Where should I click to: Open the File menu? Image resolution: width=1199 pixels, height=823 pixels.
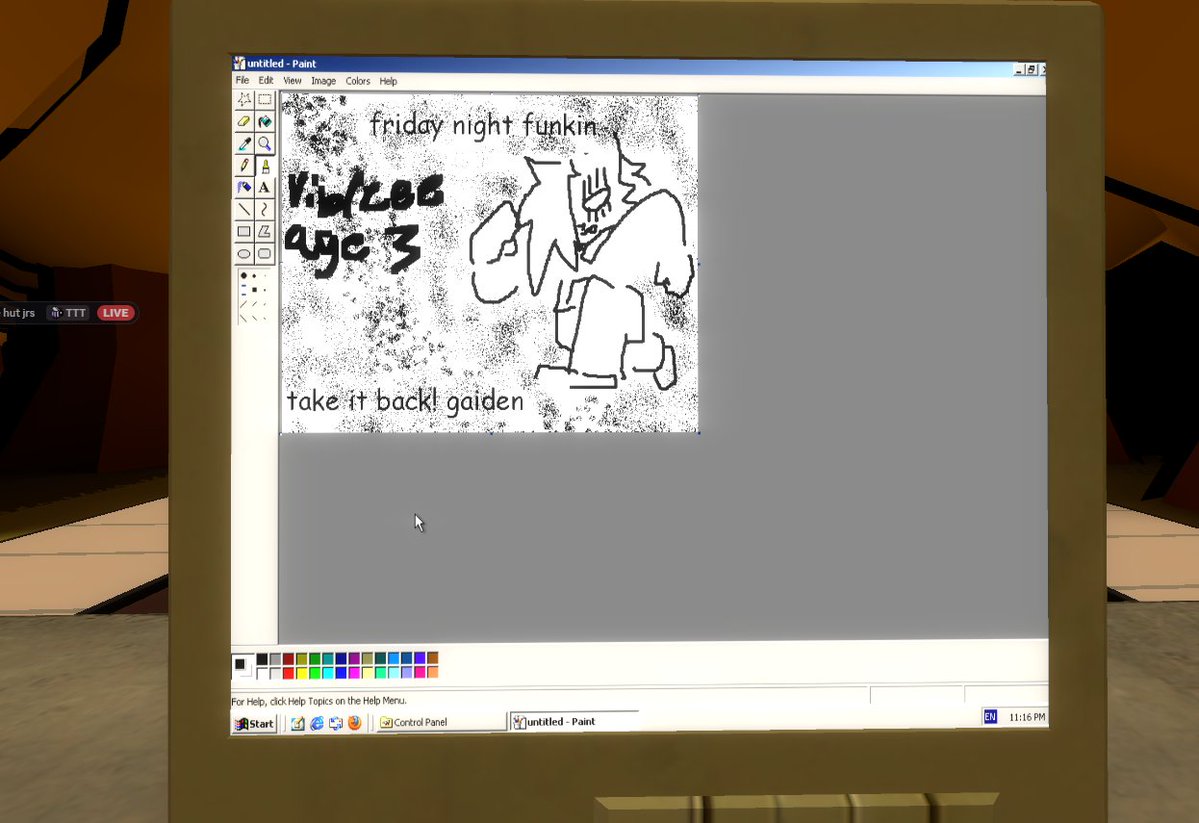(242, 80)
